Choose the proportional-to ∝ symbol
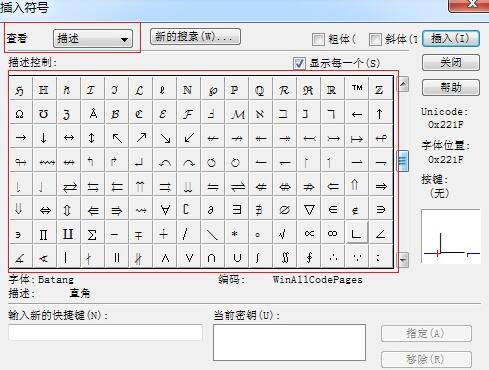Viewport: 489px width, 370px height. [309, 233]
